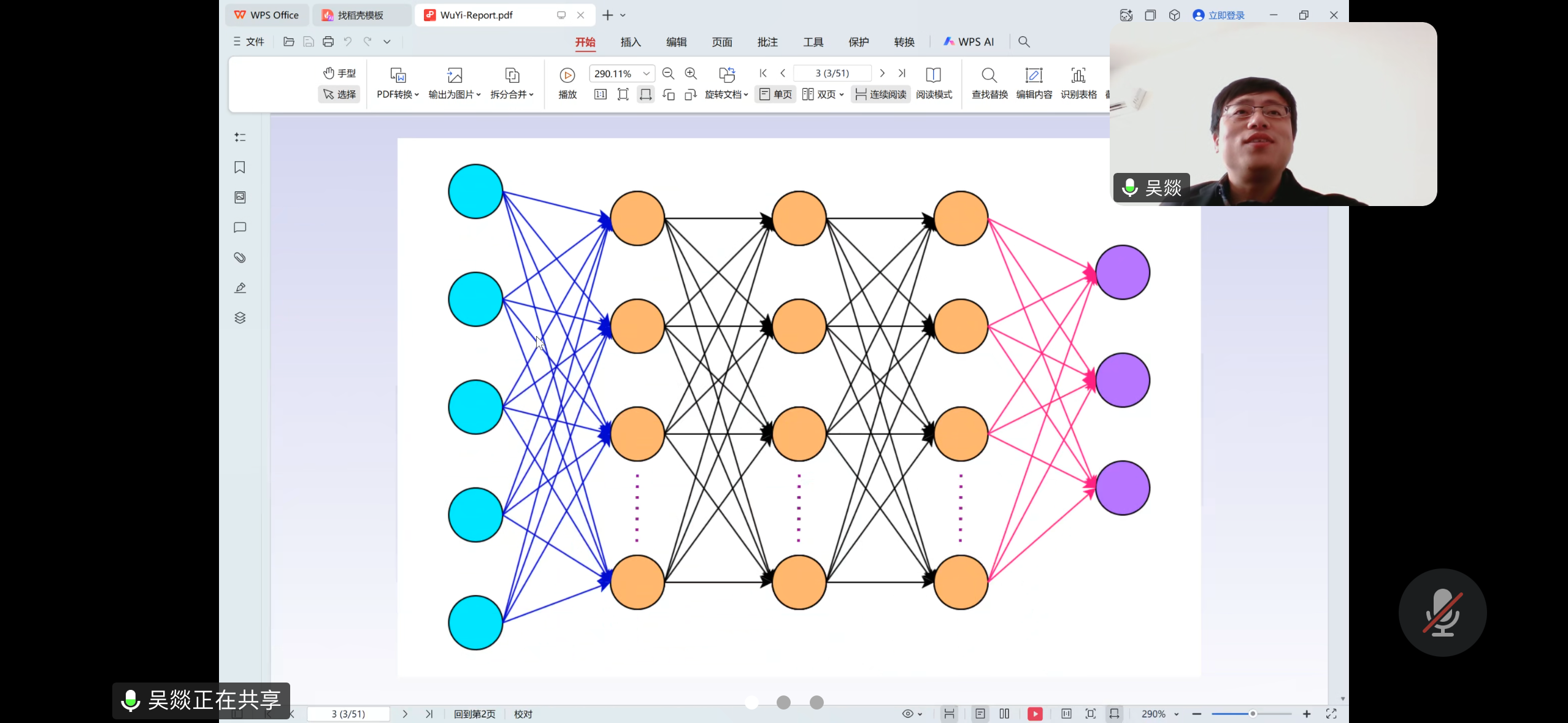The width and height of the screenshot is (1568, 723).
Task: Switch to Hand tool mode
Action: [x=339, y=73]
